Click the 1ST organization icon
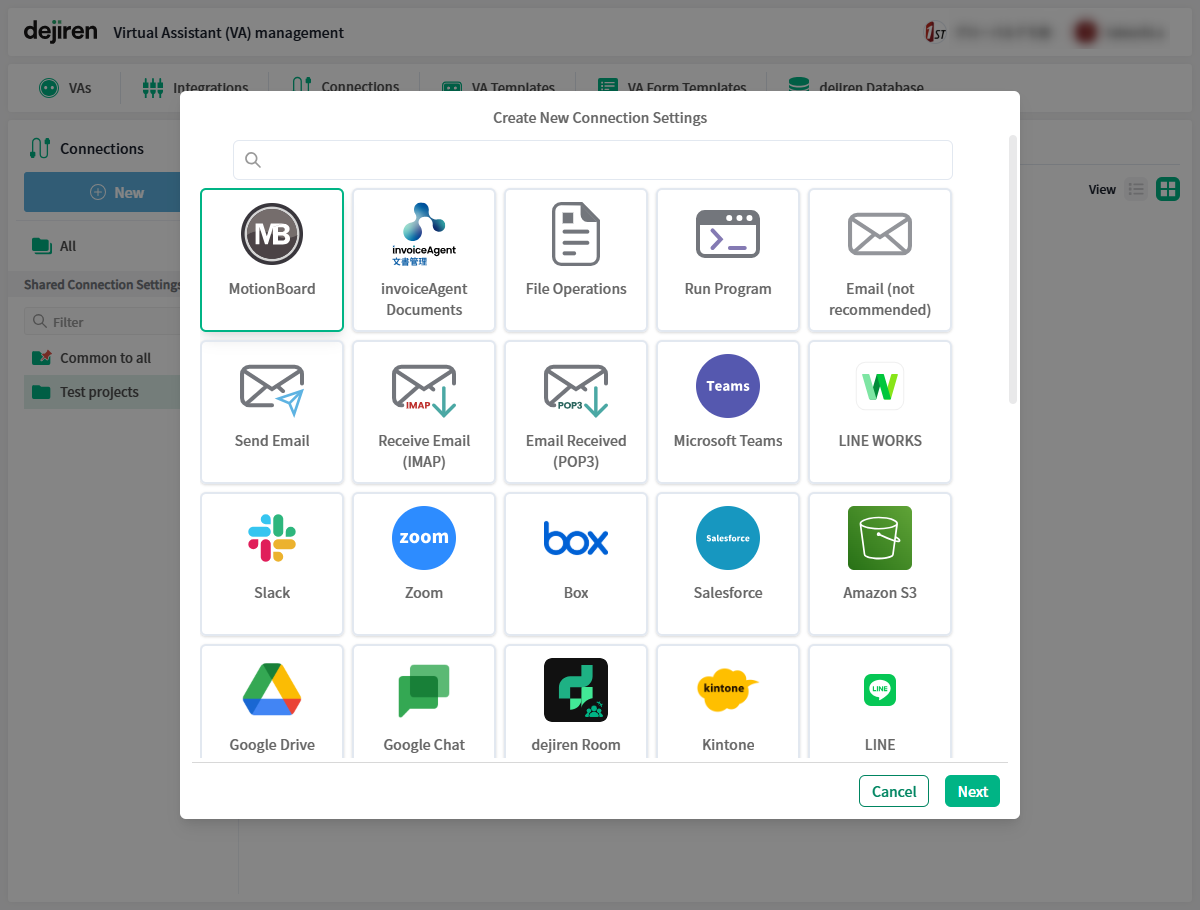The width and height of the screenshot is (1200, 910). tap(934, 32)
